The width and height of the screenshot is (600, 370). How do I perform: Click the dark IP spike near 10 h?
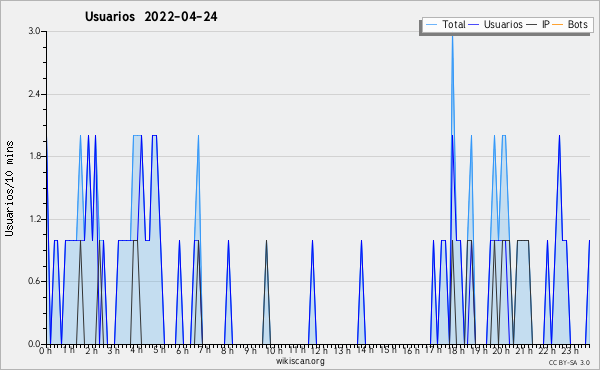(266, 293)
